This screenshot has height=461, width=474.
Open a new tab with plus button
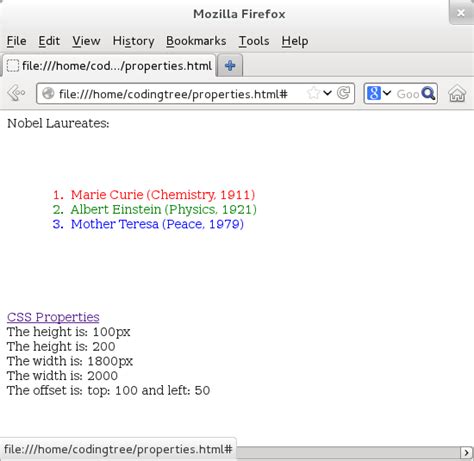[230, 66]
